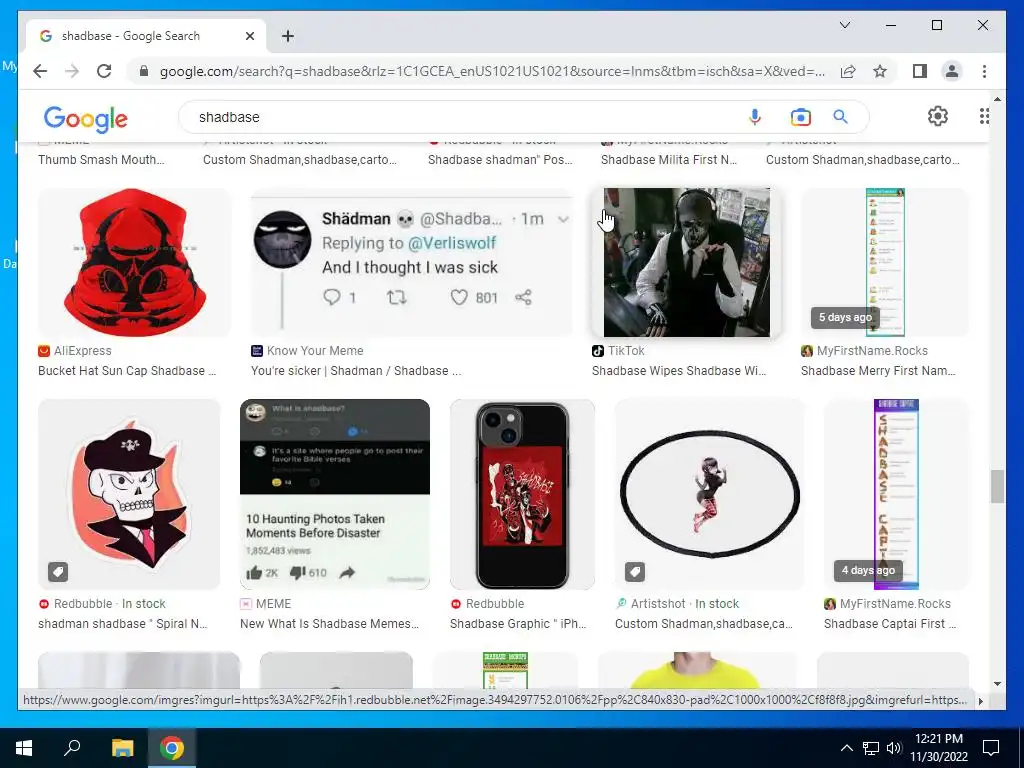Open 'Shadbase Captai First' link
1024x768 pixels.
pos(889,624)
